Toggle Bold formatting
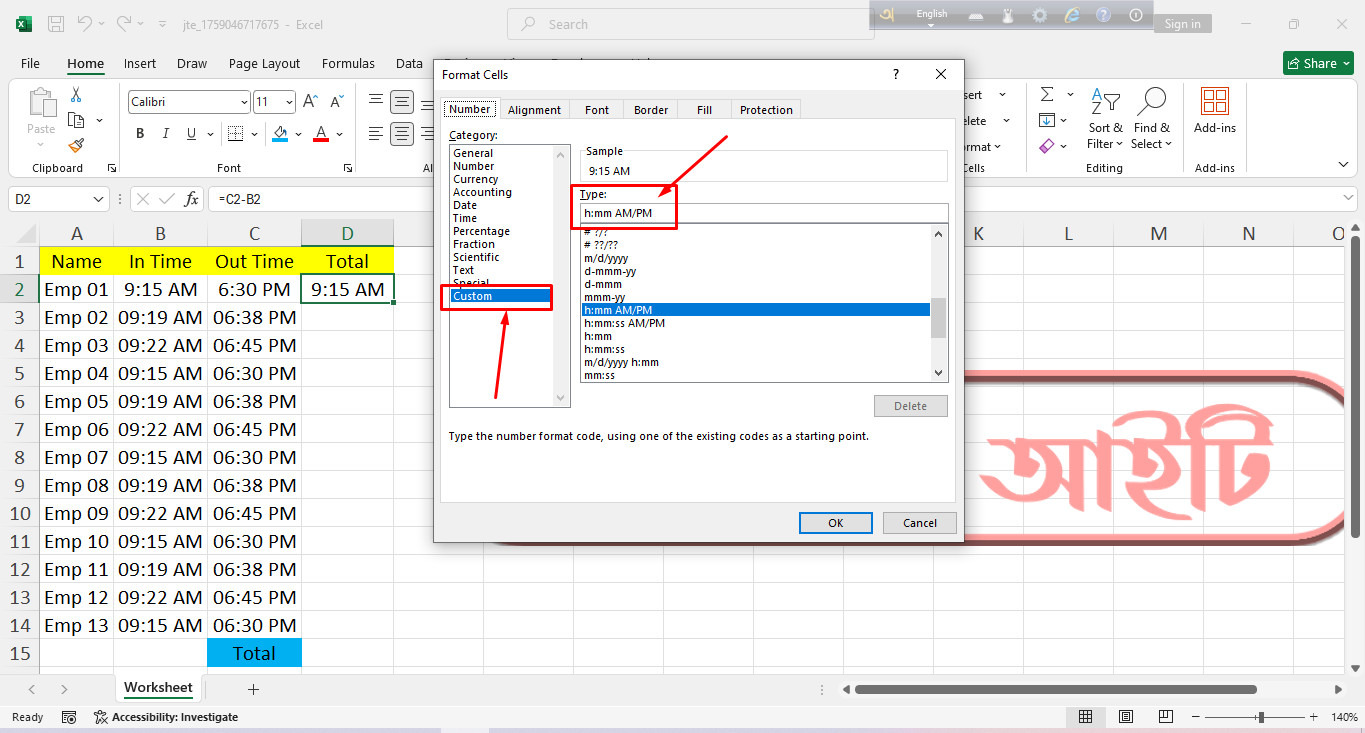Viewport: 1365px width, 733px height. [x=140, y=134]
